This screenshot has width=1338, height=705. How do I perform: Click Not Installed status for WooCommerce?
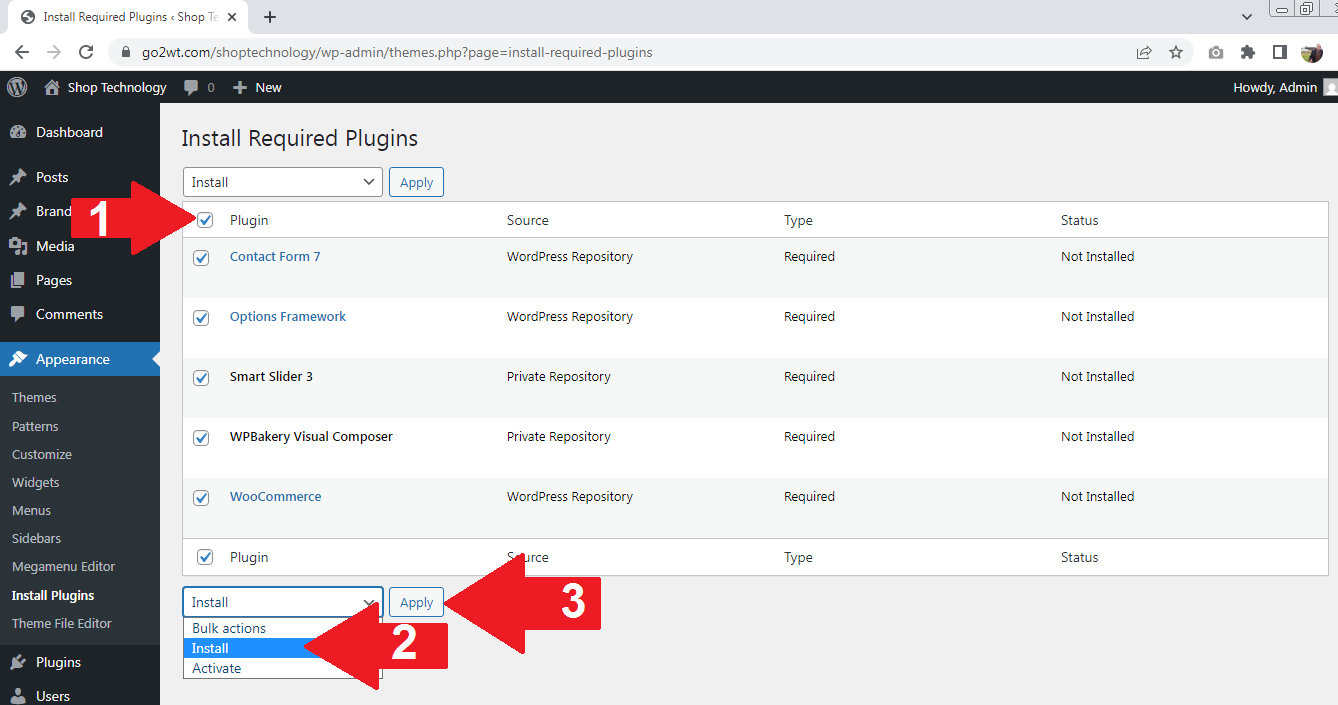1097,496
